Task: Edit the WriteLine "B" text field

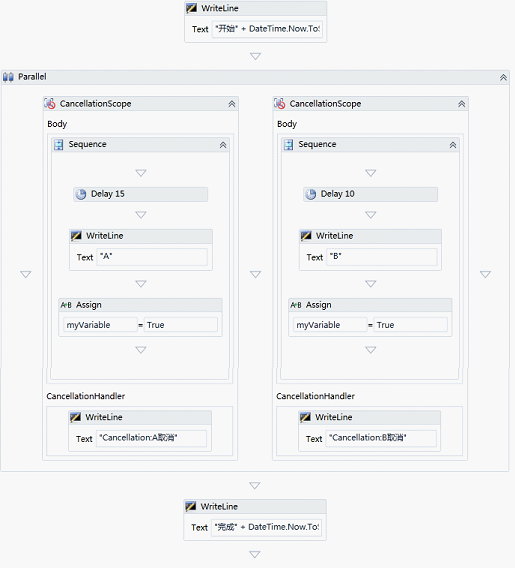Action: 382,257
